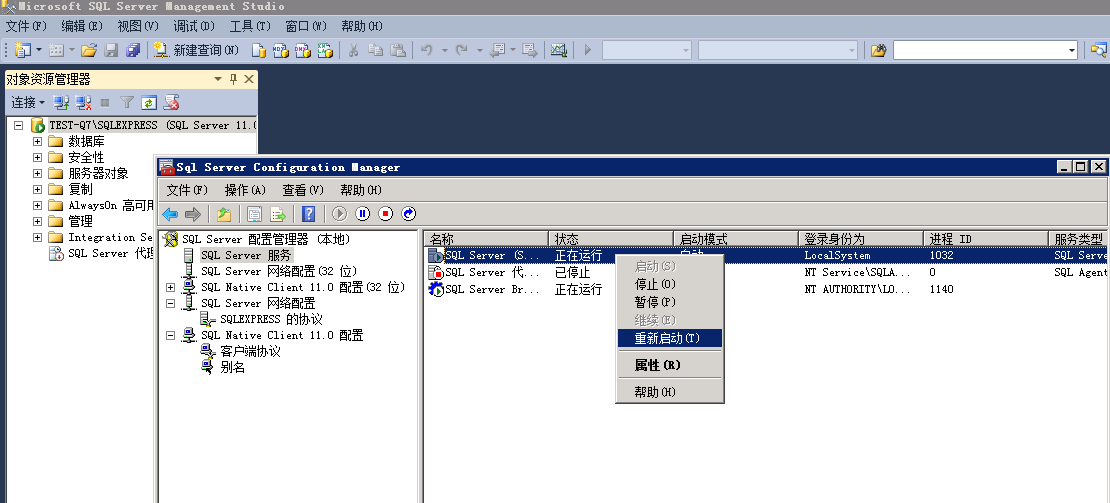1110x503 pixels.
Task: Select the 管理 folder in Object Explorer
Action: point(80,221)
